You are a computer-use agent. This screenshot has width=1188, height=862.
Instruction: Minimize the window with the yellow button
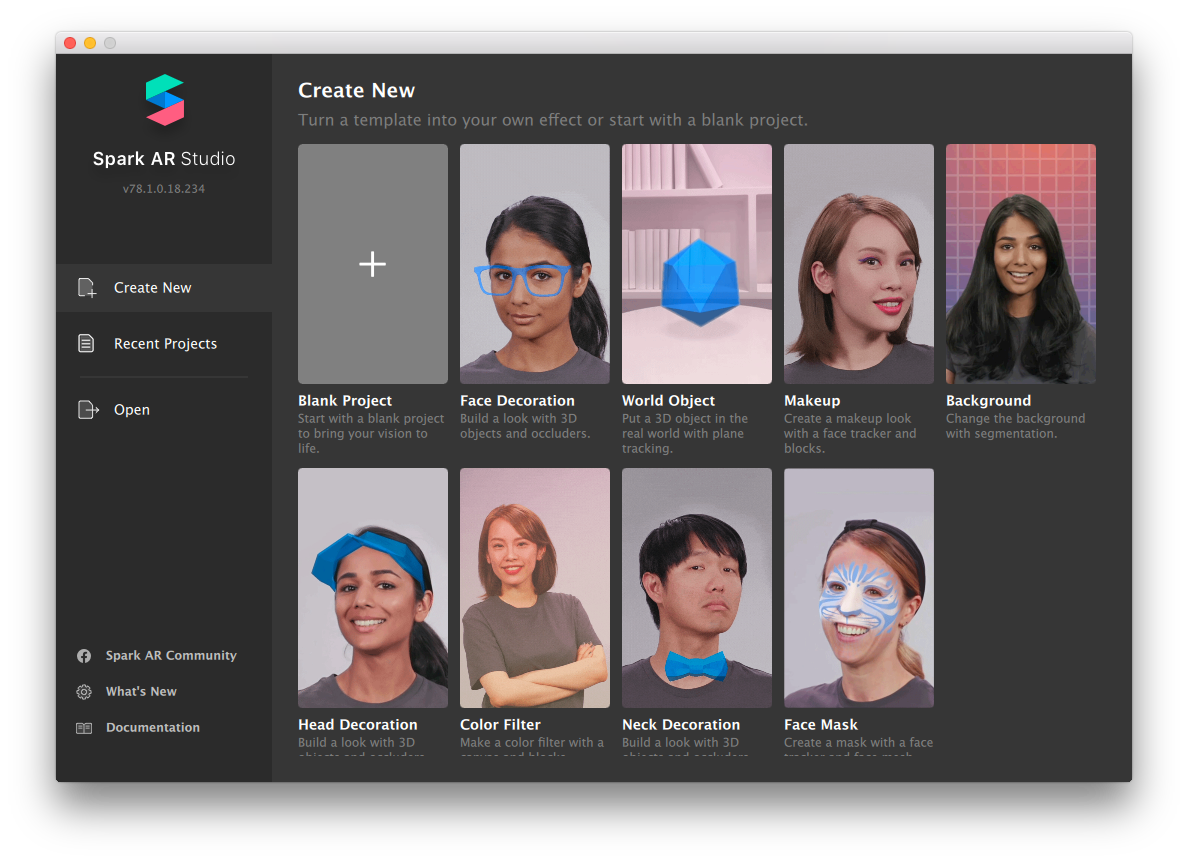point(90,43)
